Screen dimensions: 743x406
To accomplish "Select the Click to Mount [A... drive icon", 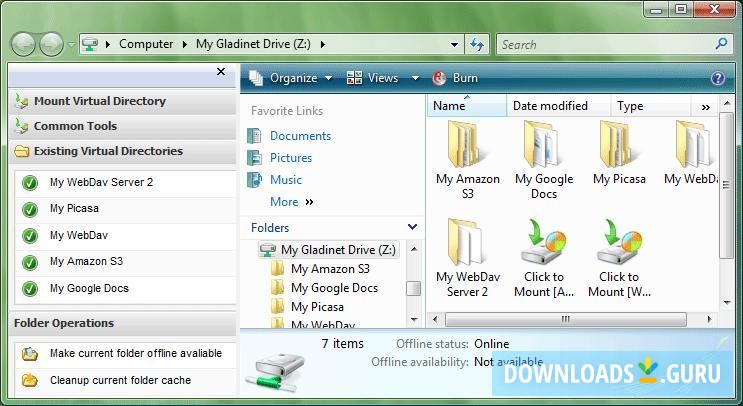I will pyautogui.click(x=543, y=243).
